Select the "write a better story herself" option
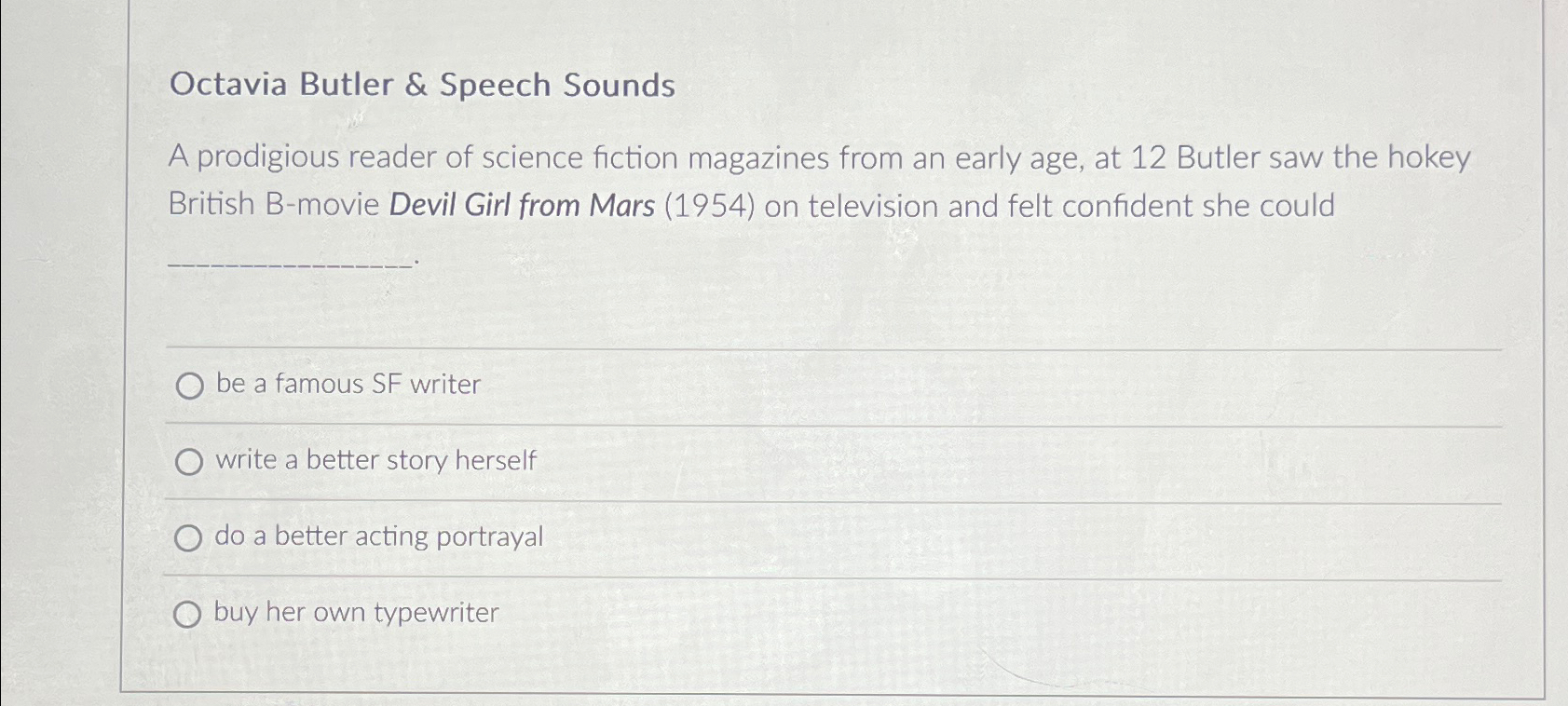 tap(191, 460)
